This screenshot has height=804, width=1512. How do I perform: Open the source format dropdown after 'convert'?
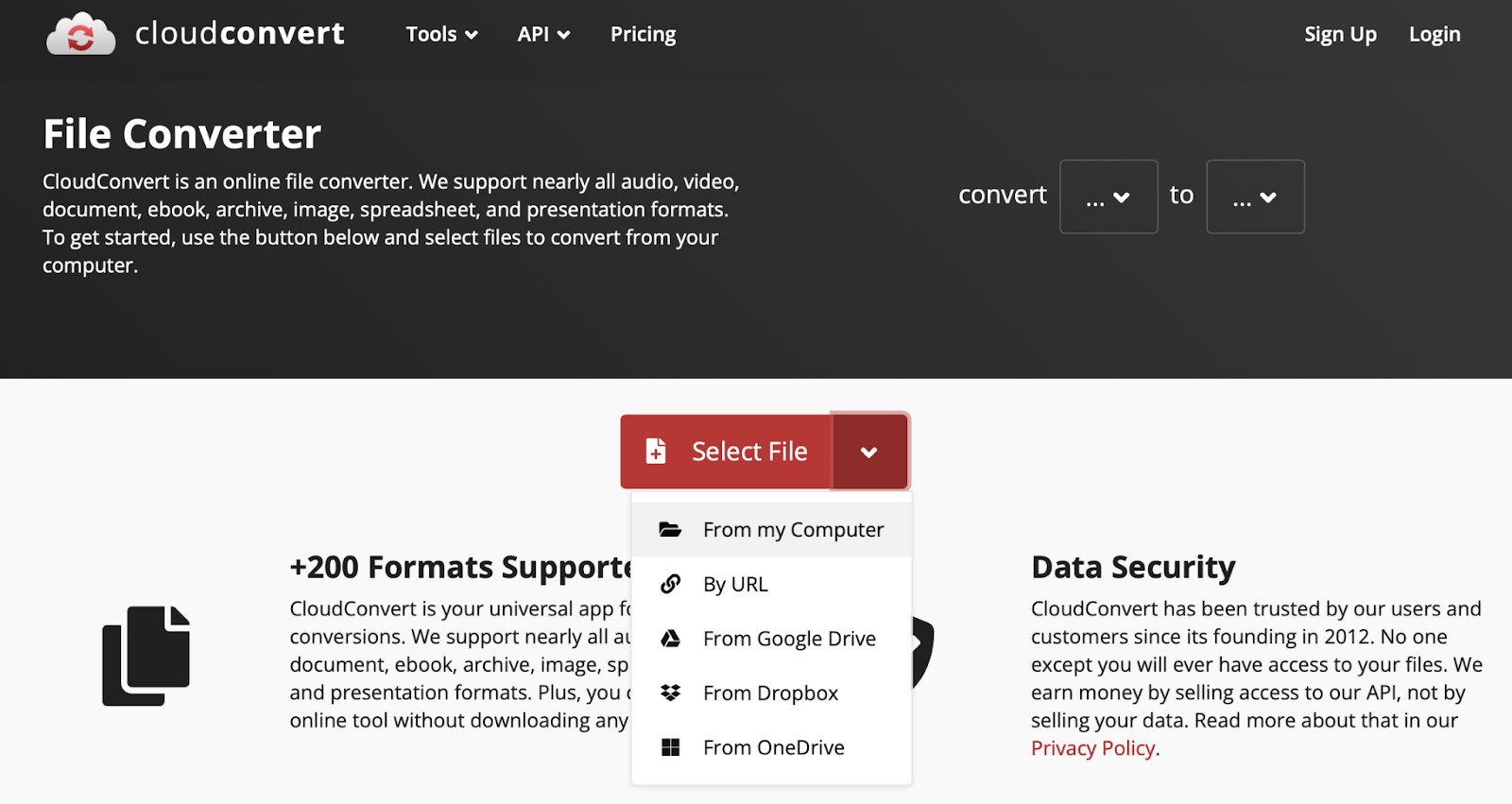tap(1108, 197)
